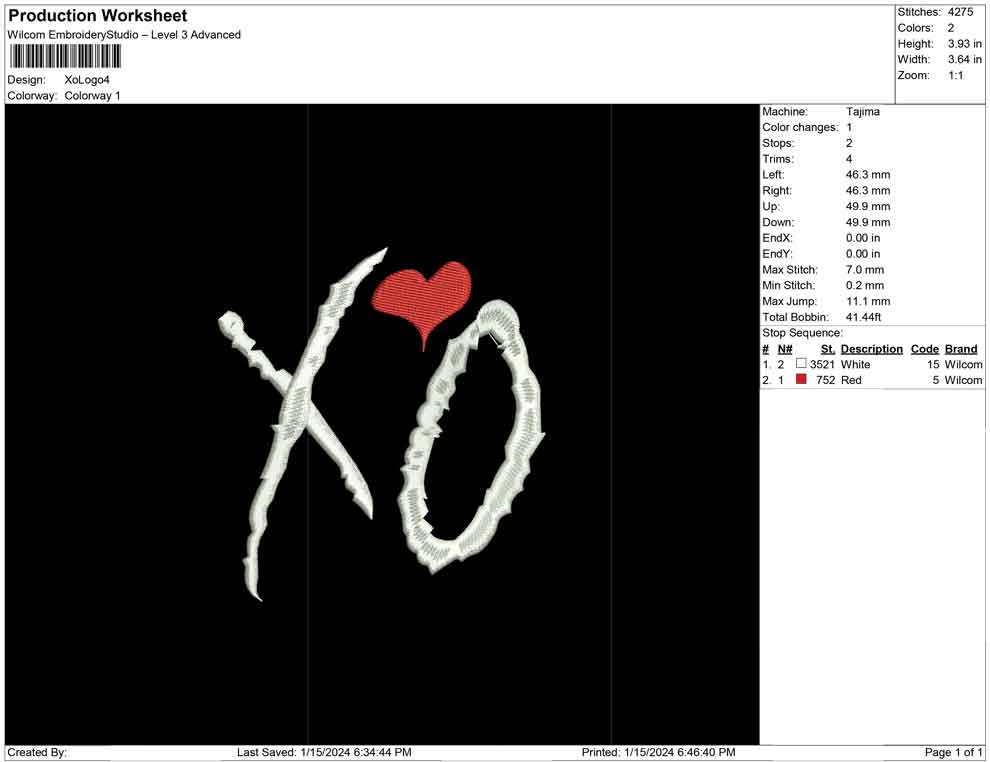Click the white O letter embroidery

point(472,436)
